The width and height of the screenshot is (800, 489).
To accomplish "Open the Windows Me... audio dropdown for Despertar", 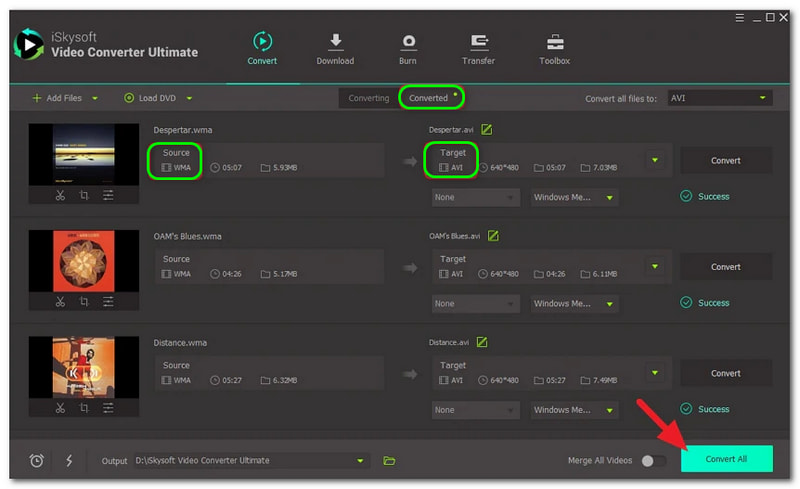I will click(x=574, y=197).
